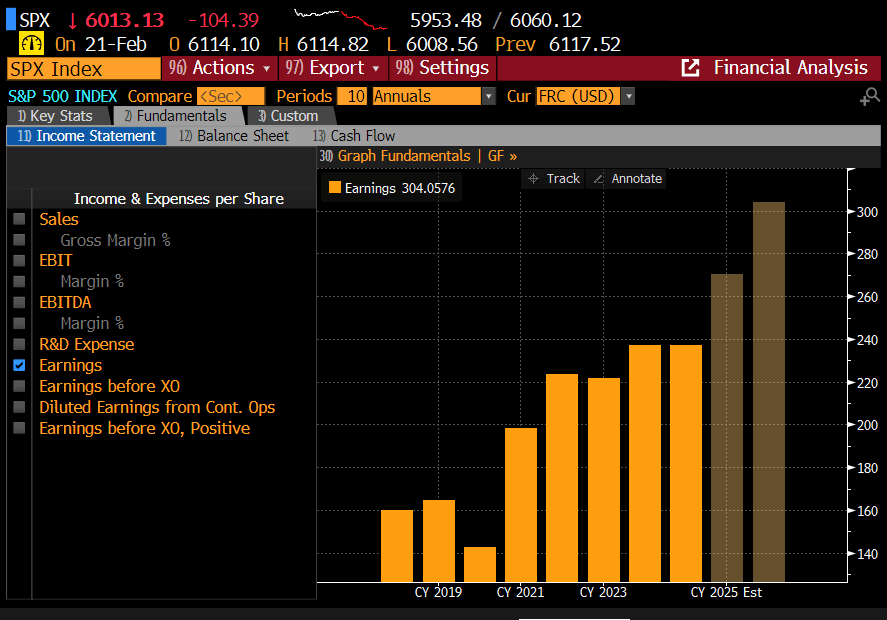887x620 pixels.
Task: Uncheck the Earnings checkbox
Action: pyautogui.click(x=19, y=365)
